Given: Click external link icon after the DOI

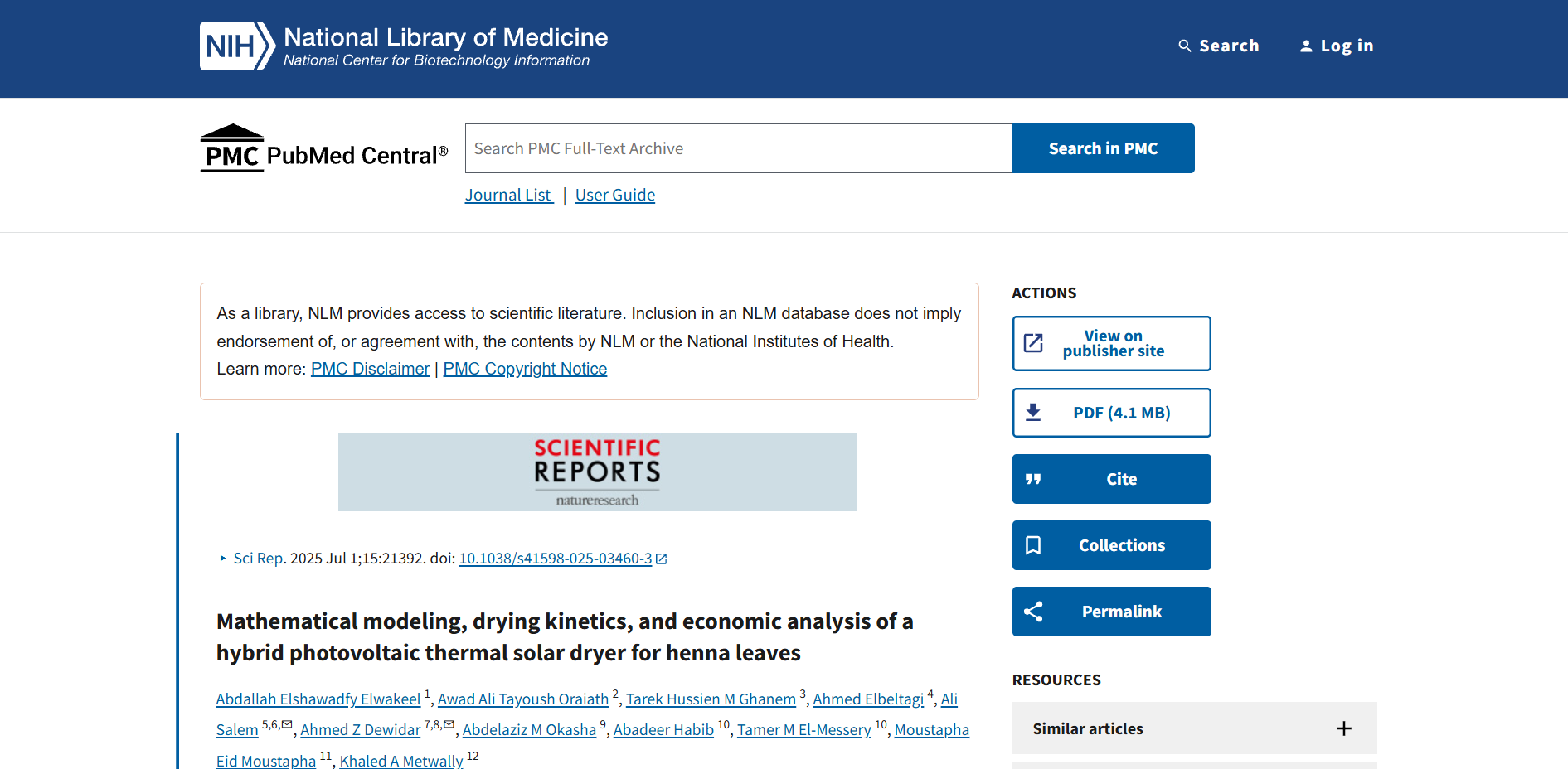Looking at the screenshot, I should click(662, 559).
